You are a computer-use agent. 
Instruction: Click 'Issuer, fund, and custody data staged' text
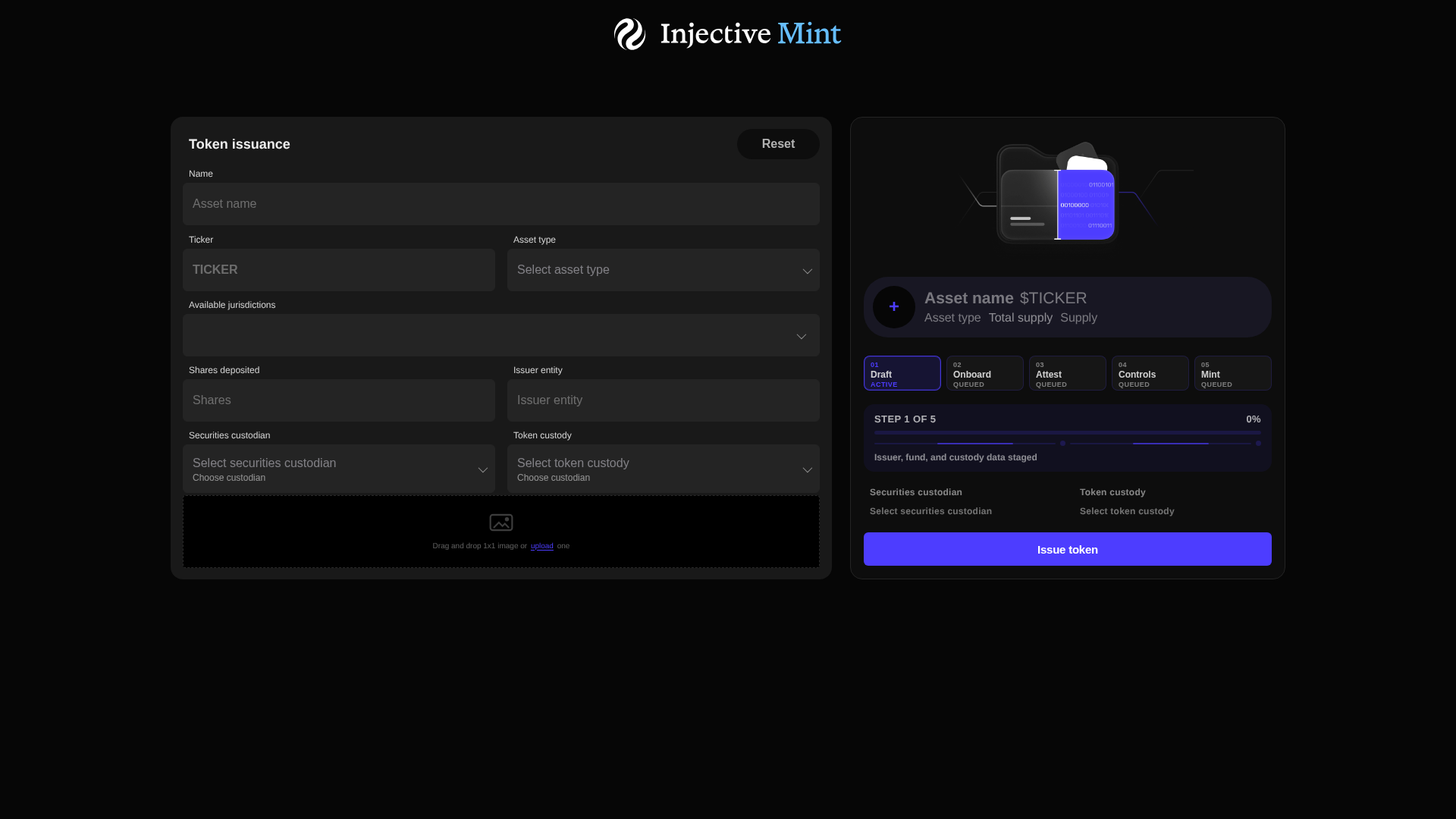click(x=955, y=457)
